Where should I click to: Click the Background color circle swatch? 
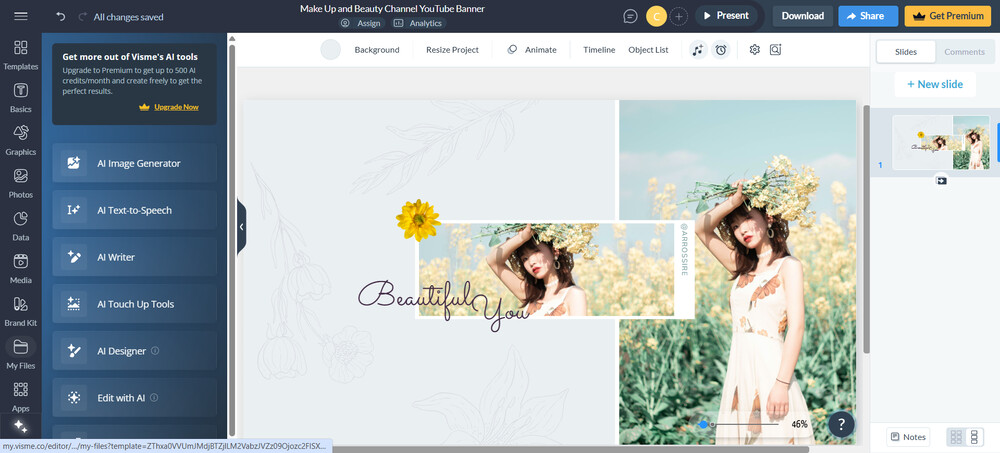[331, 50]
